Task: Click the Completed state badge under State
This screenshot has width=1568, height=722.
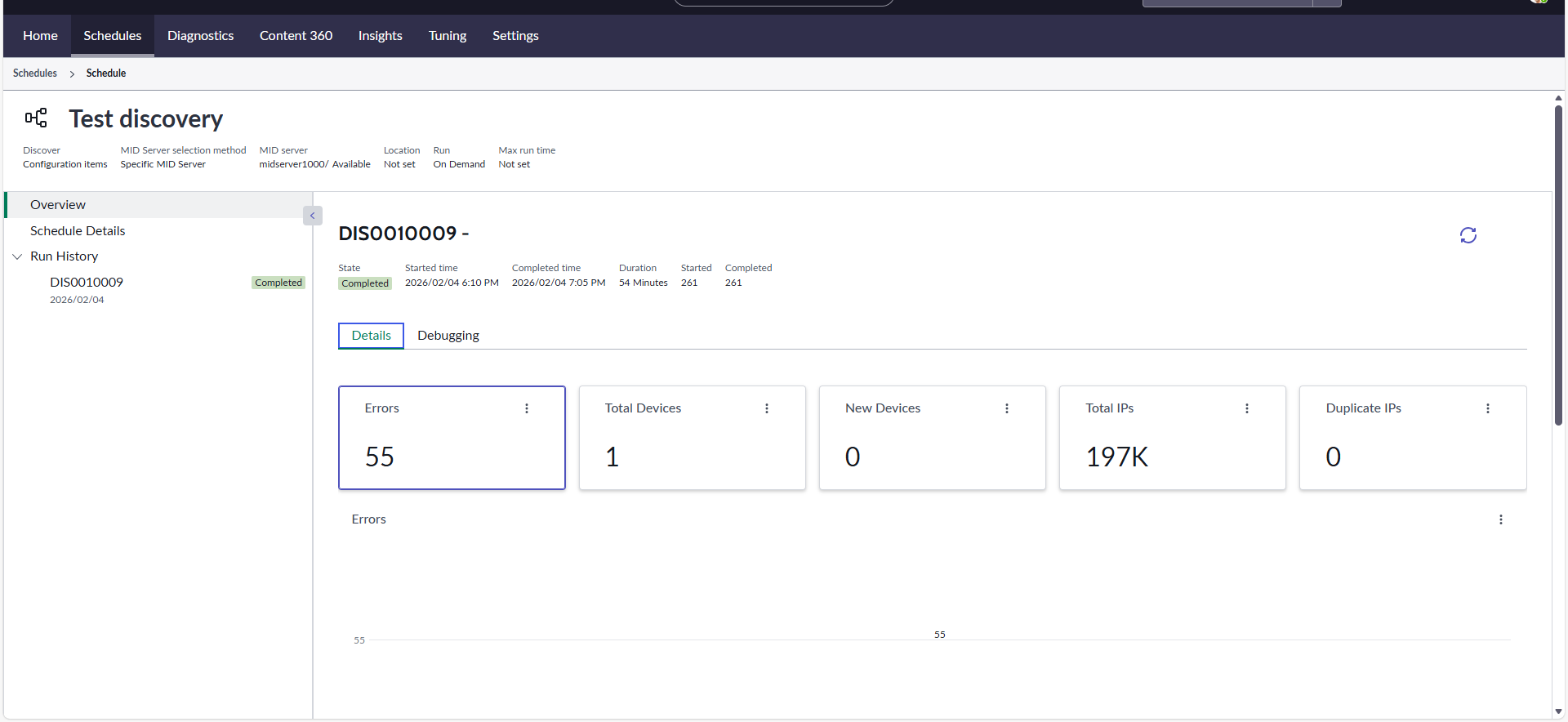Action: click(365, 283)
